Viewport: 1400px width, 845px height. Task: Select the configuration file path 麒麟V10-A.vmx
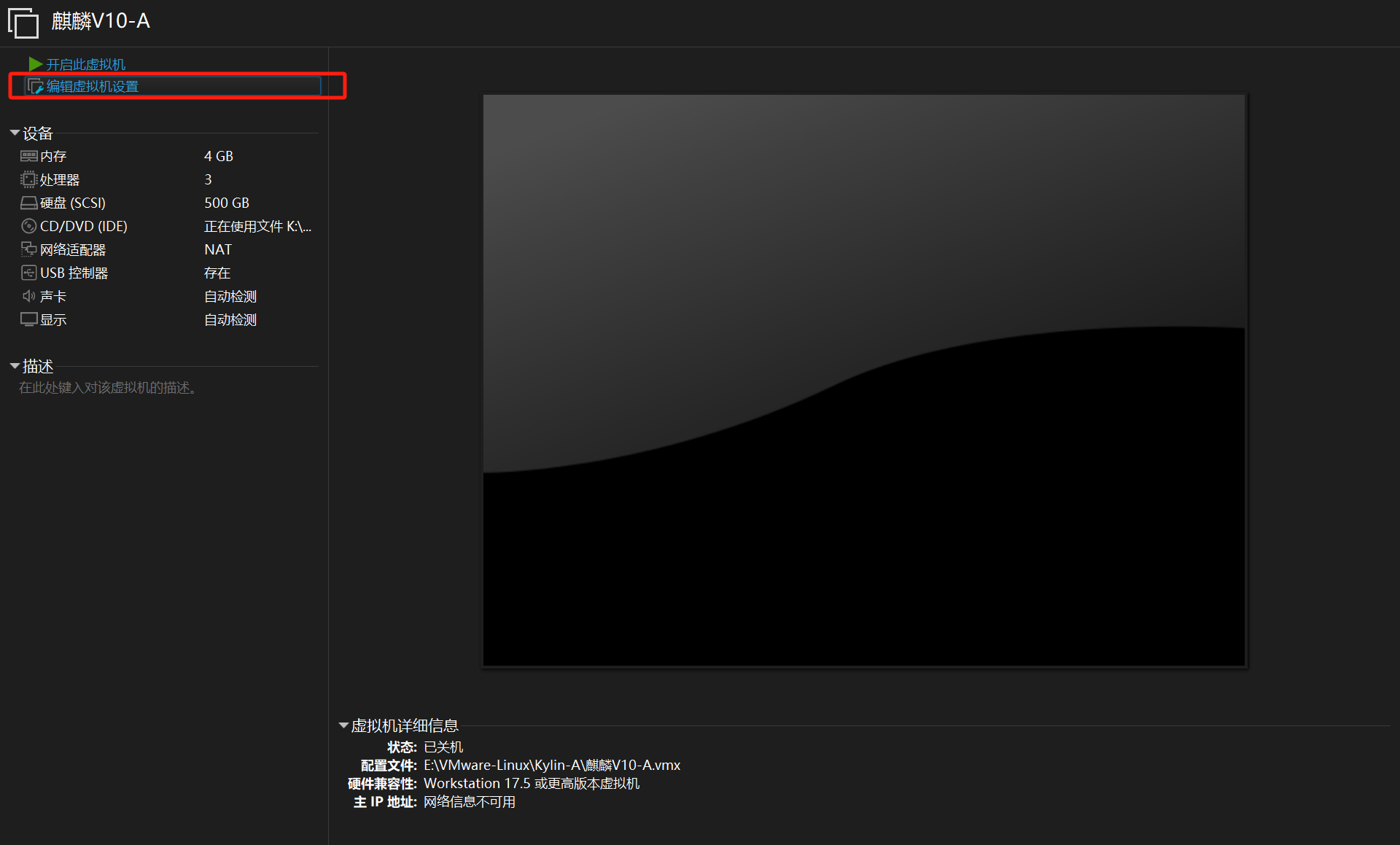click(x=551, y=765)
